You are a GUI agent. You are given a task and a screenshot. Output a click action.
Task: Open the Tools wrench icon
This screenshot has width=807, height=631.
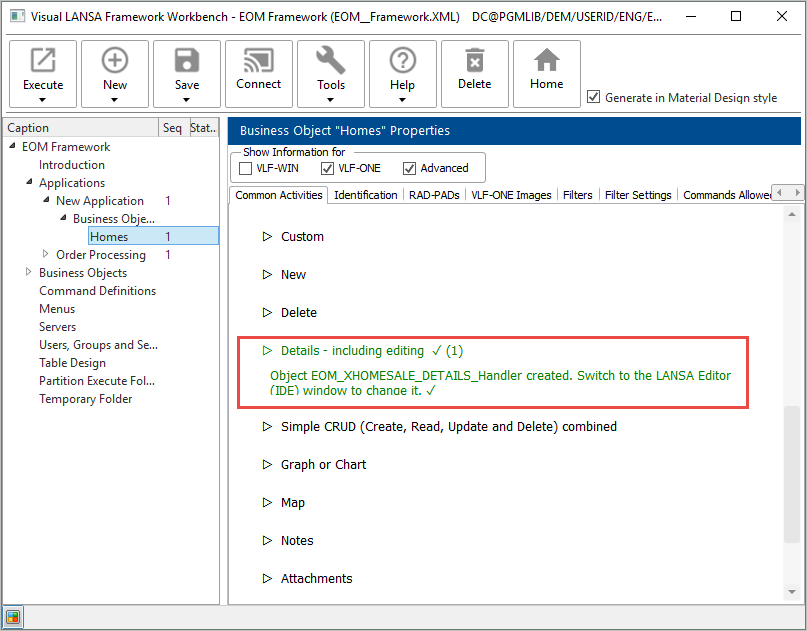pyautogui.click(x=331, y=61)
